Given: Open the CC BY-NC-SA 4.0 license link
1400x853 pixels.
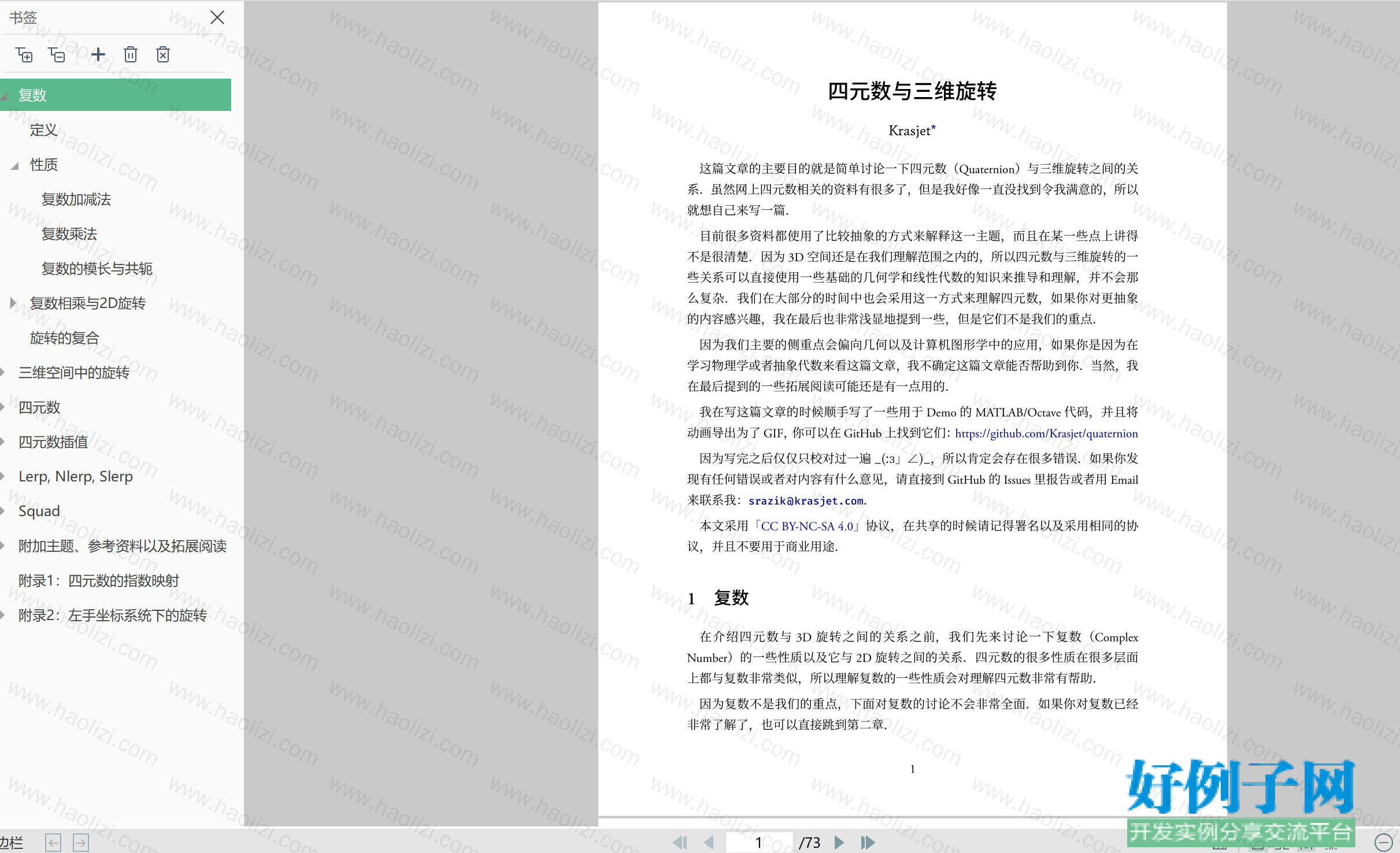Looking at the screenshot, I should pos(807,526).
